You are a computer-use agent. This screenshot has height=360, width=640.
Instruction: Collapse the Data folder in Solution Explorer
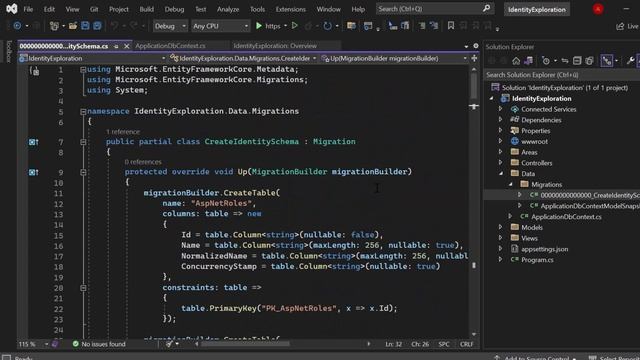point(501,173)
